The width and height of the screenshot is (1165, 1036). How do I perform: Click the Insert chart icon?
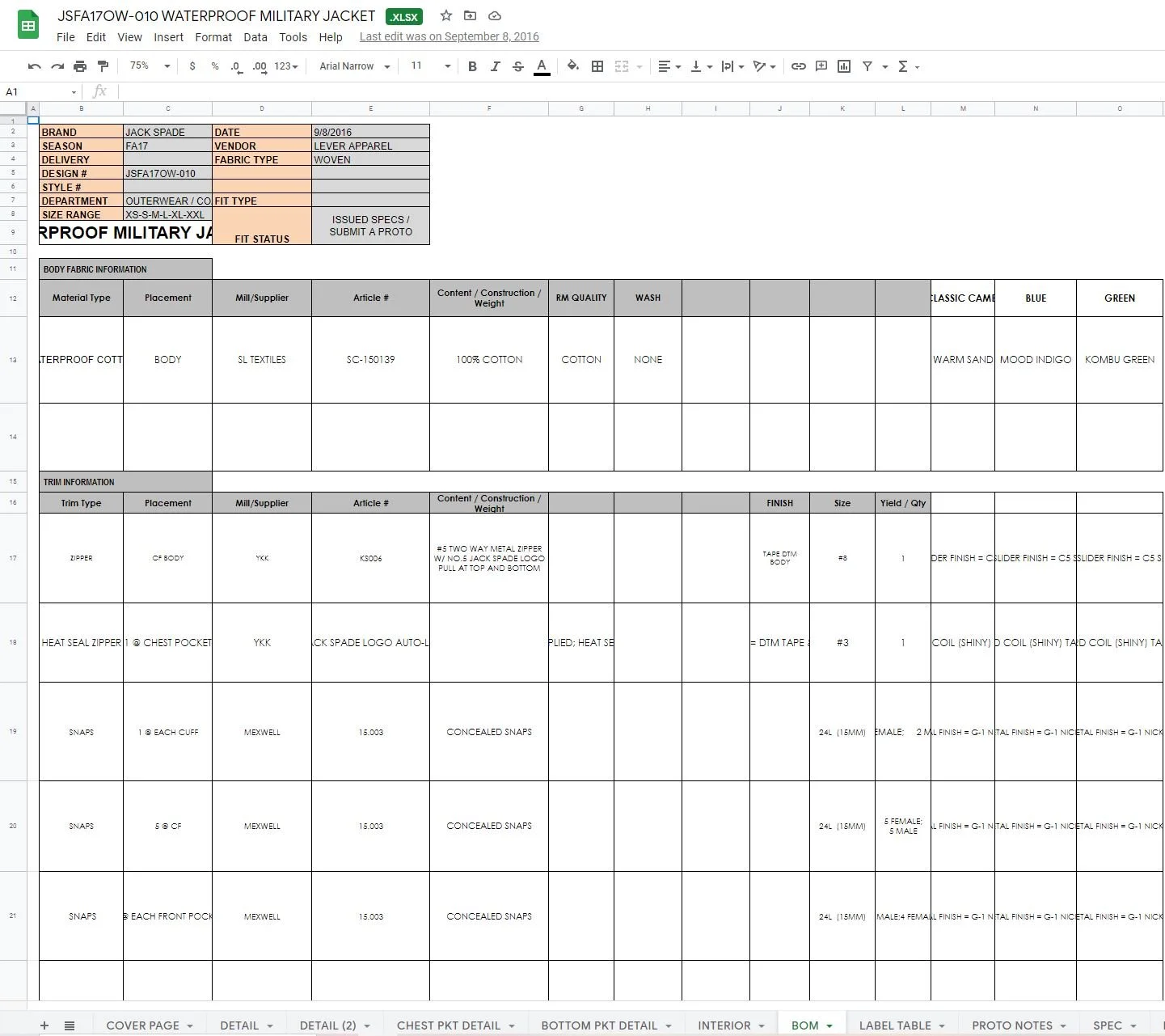click(844, 66)
